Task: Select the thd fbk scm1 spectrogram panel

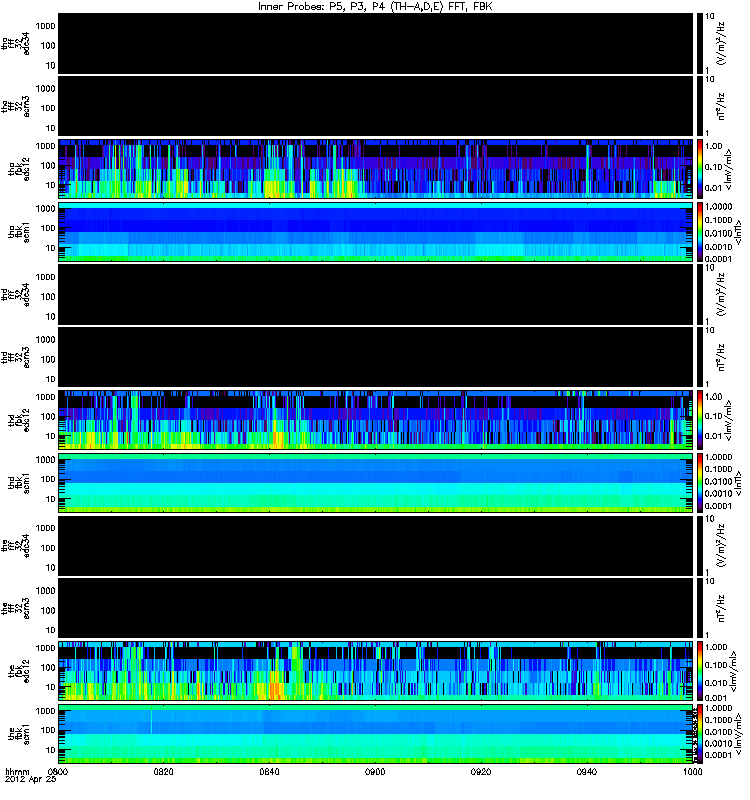Action: coord(376,483)
